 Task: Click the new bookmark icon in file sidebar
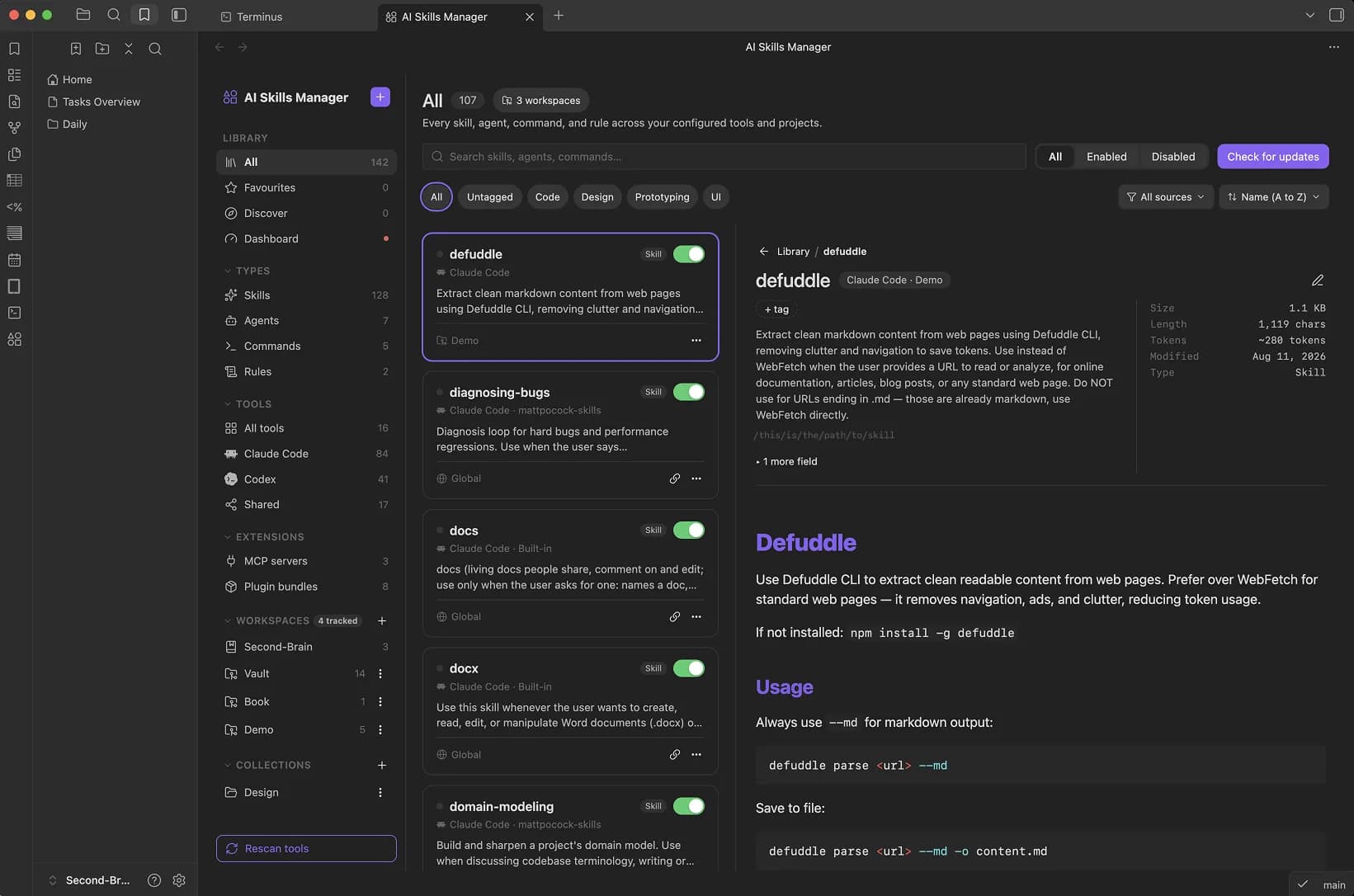[x=76, y=49]
